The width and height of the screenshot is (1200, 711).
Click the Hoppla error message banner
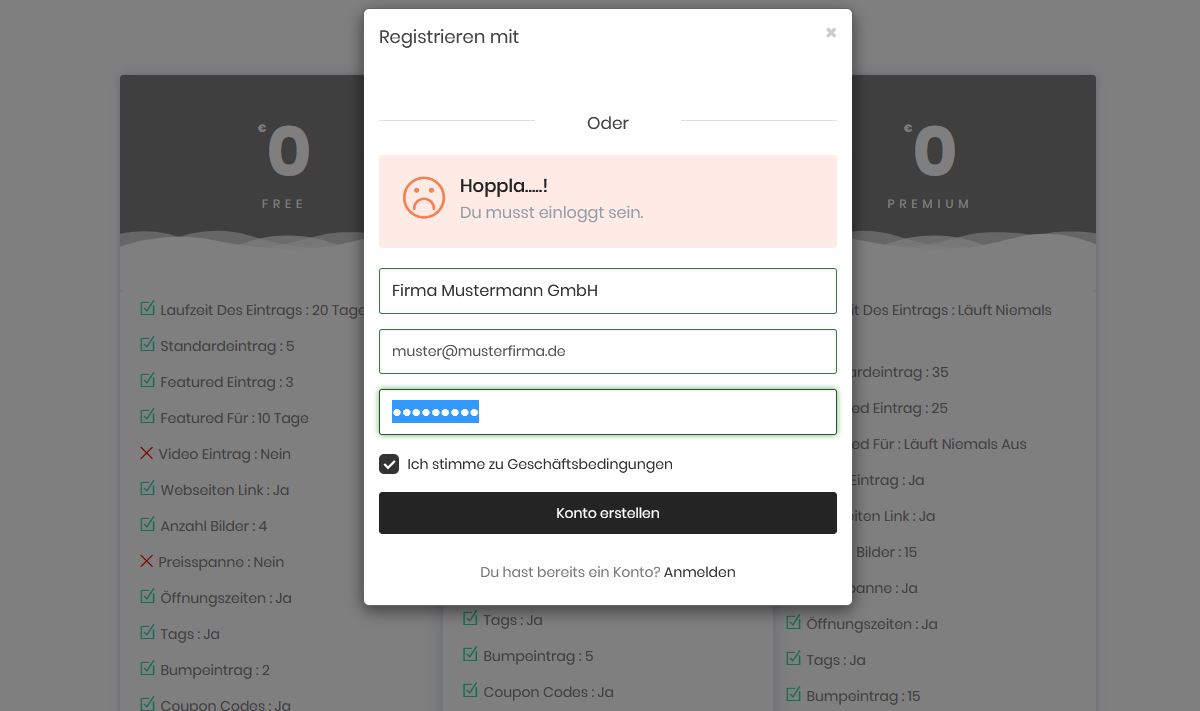tap(608, 201)
